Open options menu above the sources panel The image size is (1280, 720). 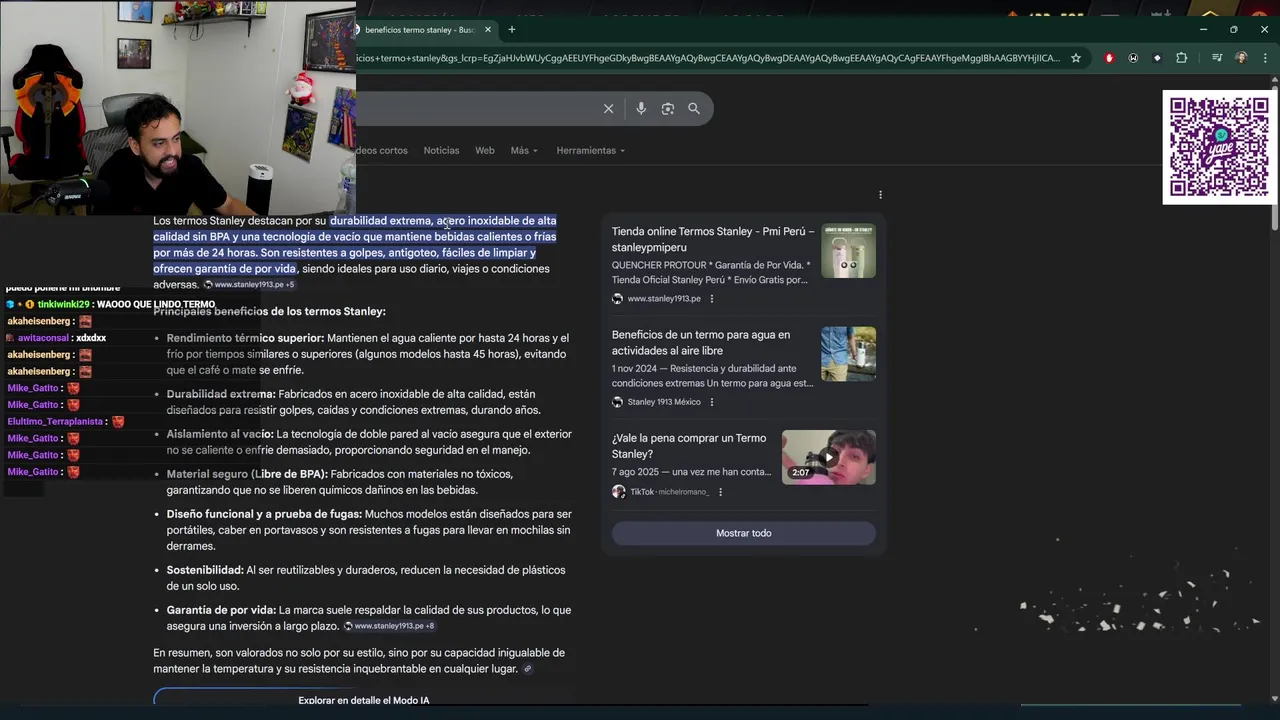[x=880, y=195]
